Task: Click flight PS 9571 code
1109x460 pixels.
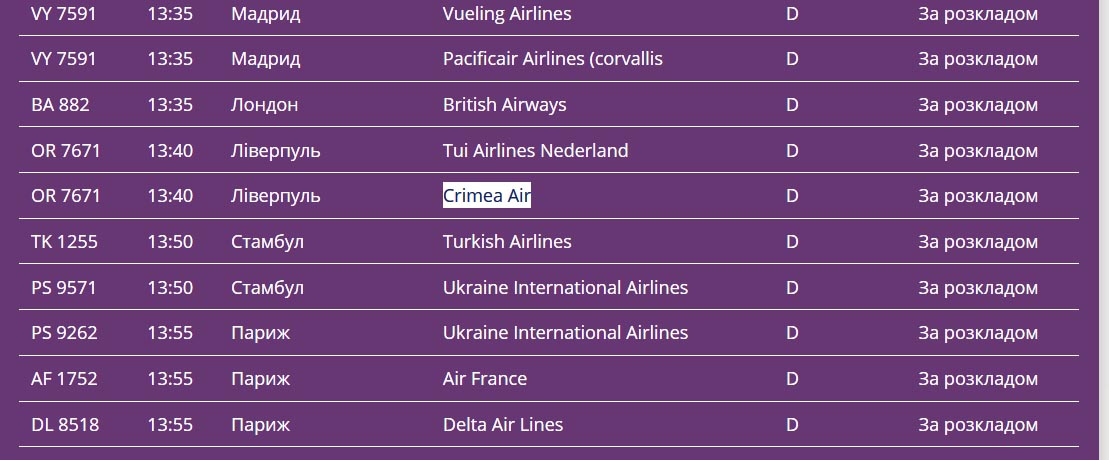Action: [x=64, y=288]
